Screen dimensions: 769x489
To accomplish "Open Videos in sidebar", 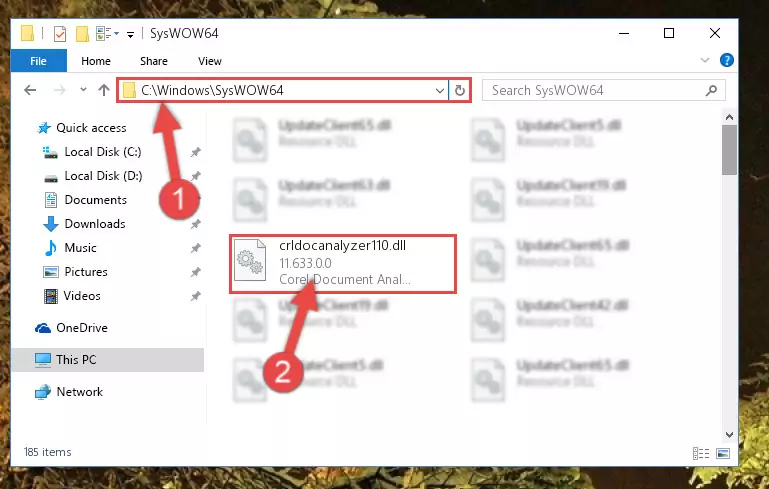I will pos(82,296).
